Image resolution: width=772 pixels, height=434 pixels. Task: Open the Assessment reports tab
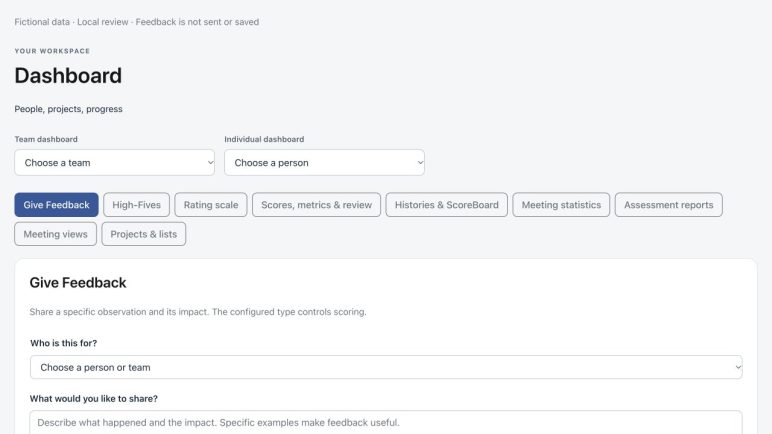pos(669,205)
